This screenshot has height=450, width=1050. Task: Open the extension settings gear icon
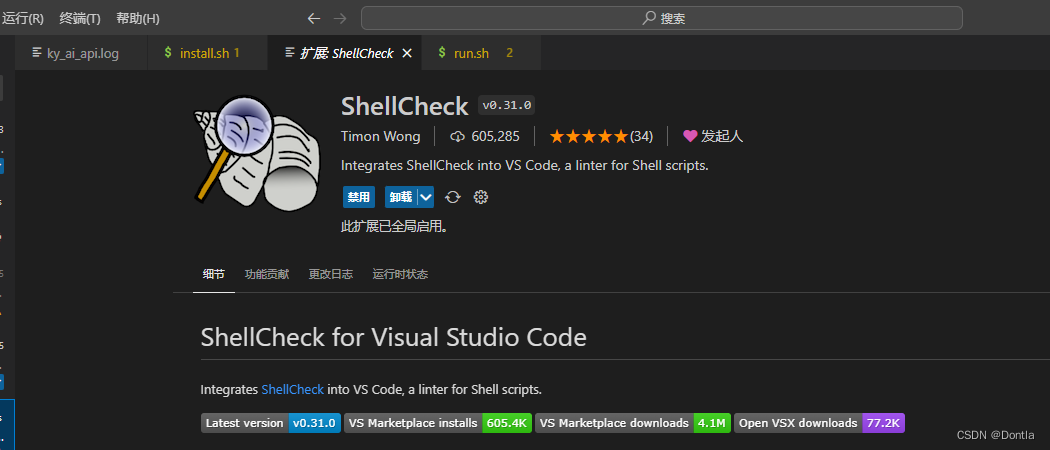tap(481, 197)
